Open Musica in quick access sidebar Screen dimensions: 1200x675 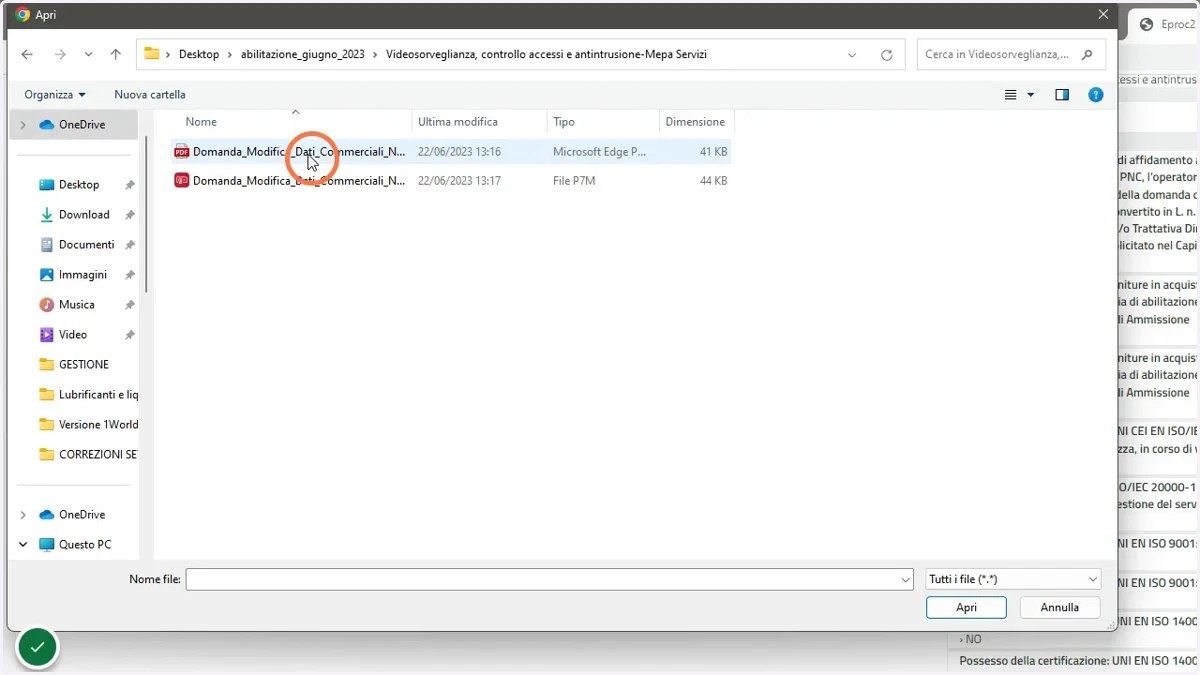tap(77, 305)
